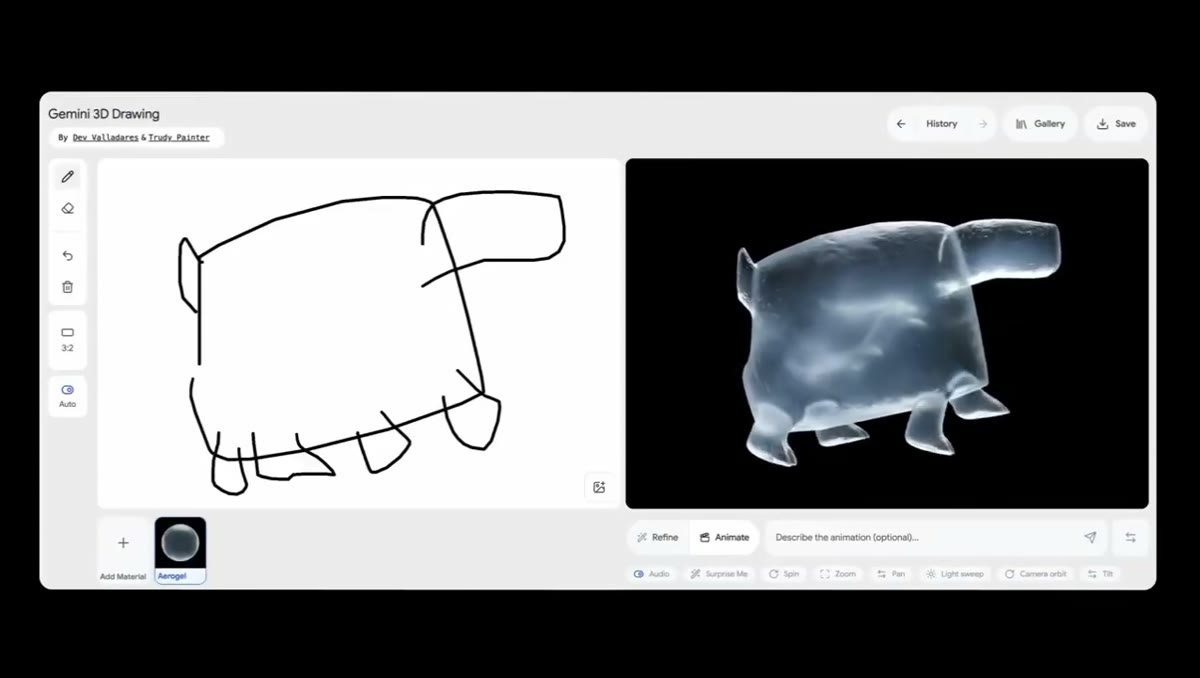Viewport: 1200px width, 678px height.
Task: Select the pencil drawing tool
Action: coord(68,177)
